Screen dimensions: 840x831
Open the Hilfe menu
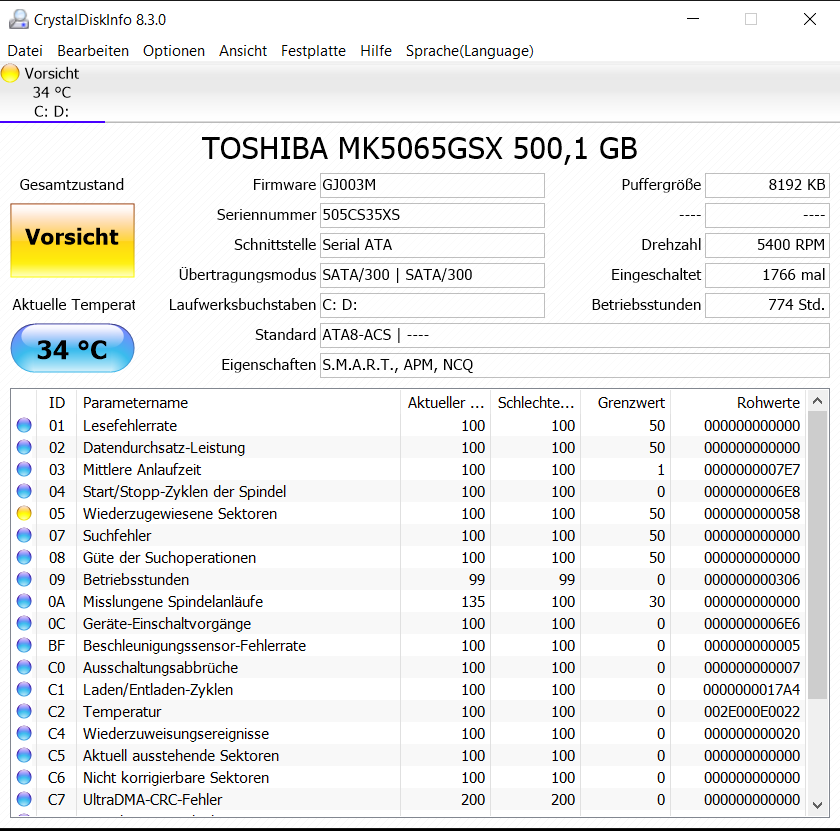376,51
